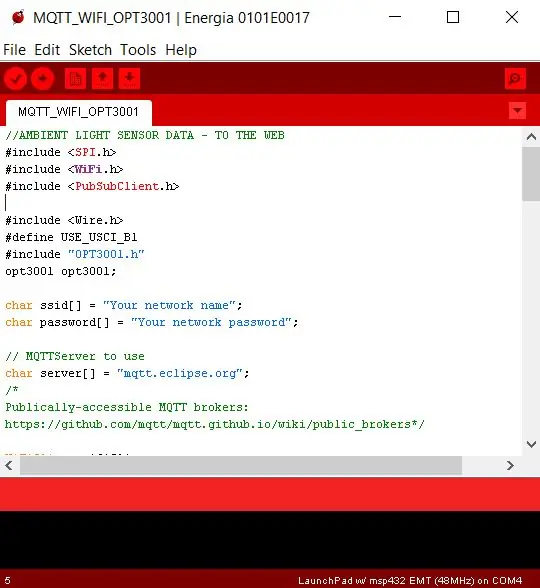Click the LaunchPad msp432 board status text

click(410, 580)
